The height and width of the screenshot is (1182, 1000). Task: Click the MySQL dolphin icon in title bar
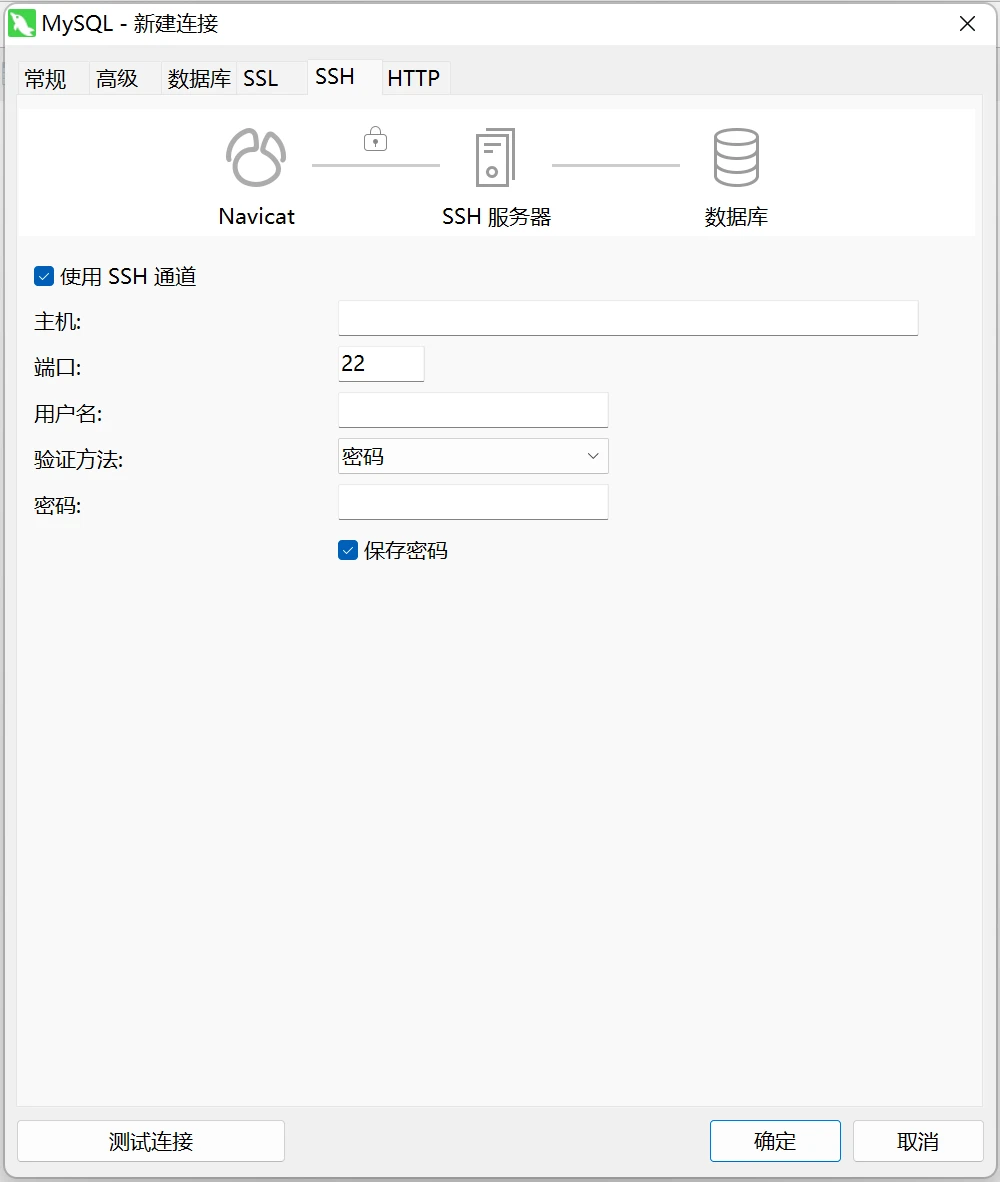click(22, 23)
